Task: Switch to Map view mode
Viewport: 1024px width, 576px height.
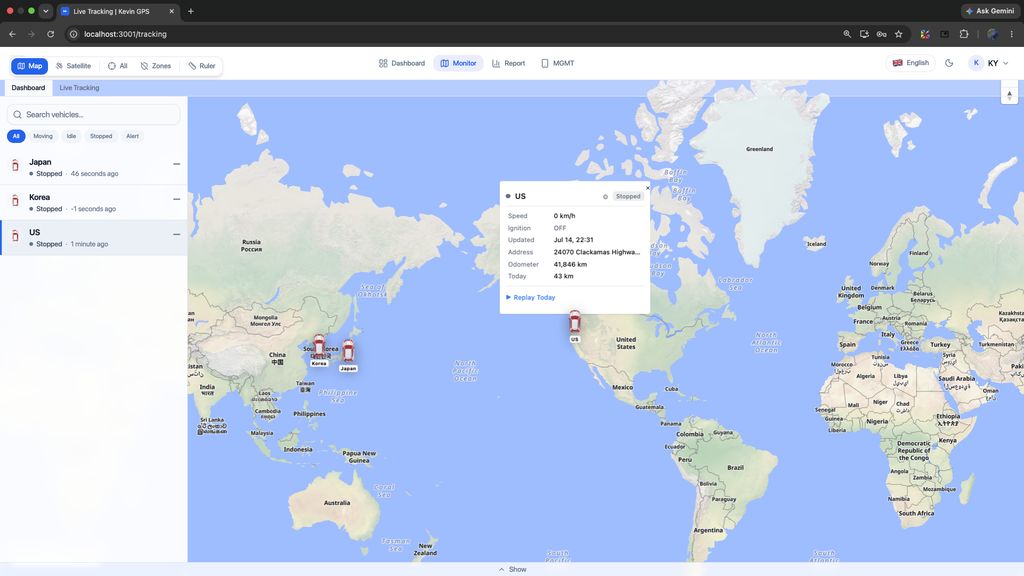Action: tap(29, 66)
